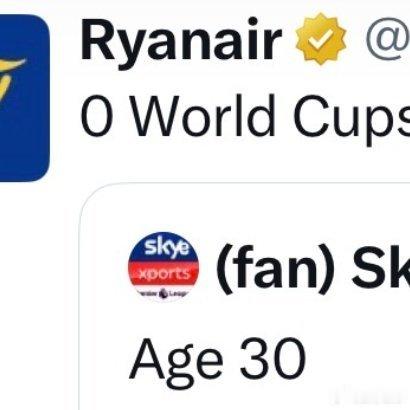The width and height of the screenshot is (410, 410).
Task: Click the zero digit starting the tweet text
Action: [97, 115]
